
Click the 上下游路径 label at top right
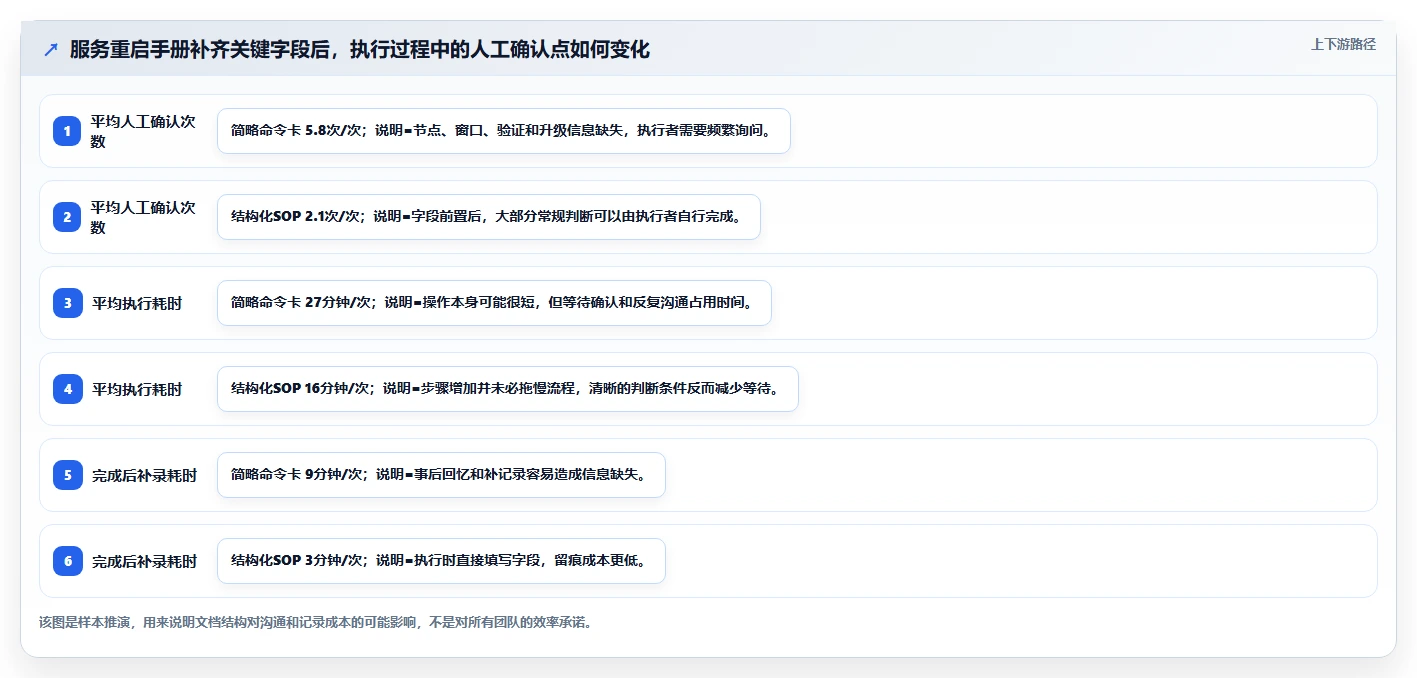tap(1343, 44)
